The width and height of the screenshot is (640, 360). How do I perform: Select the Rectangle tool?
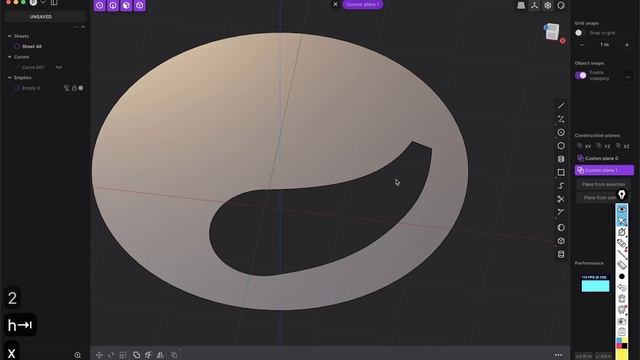tap(561, 172)
